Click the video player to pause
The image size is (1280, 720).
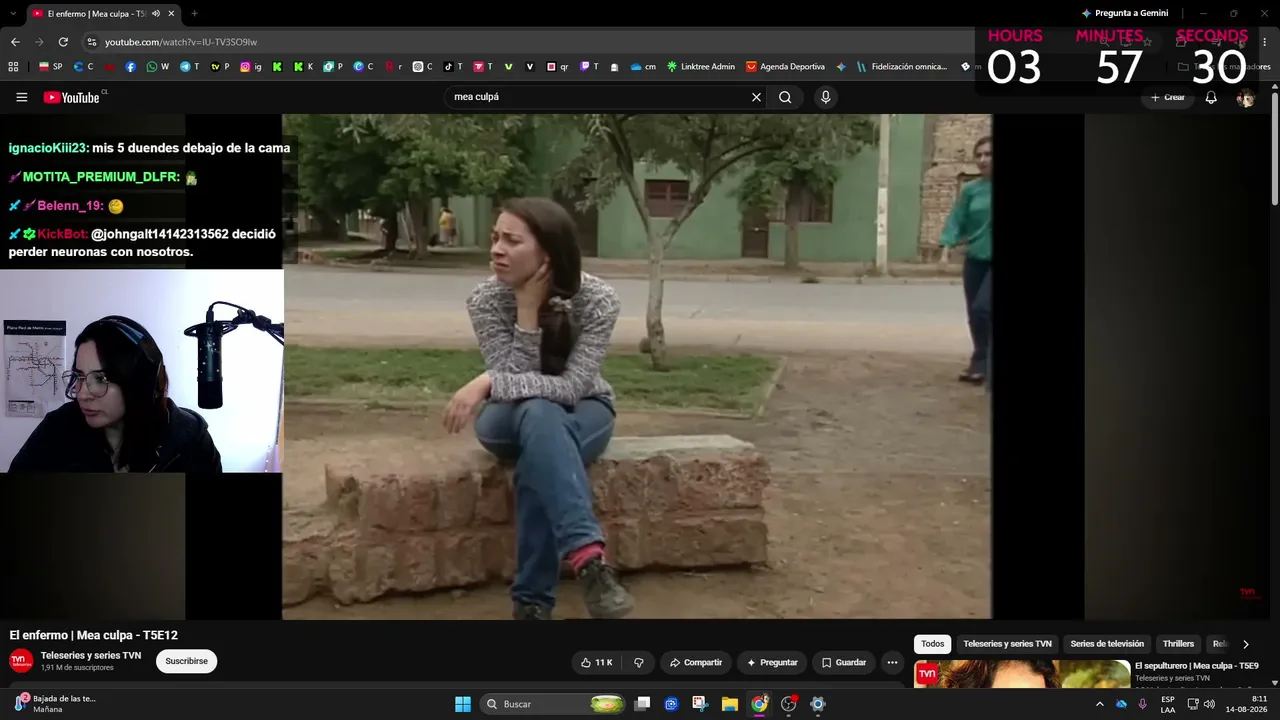[637, 366]
